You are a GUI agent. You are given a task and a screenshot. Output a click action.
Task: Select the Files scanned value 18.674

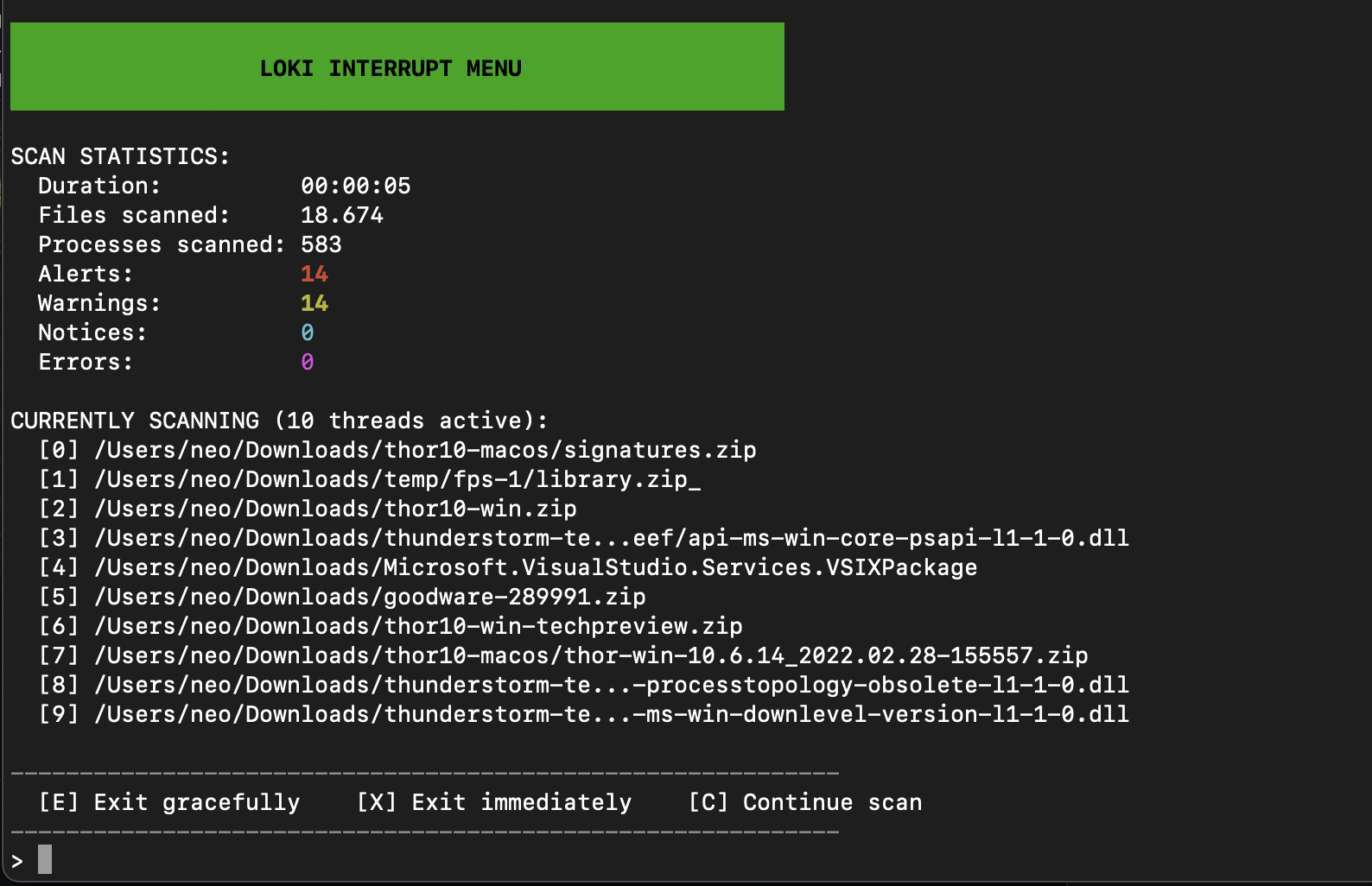tap(341, 214)
